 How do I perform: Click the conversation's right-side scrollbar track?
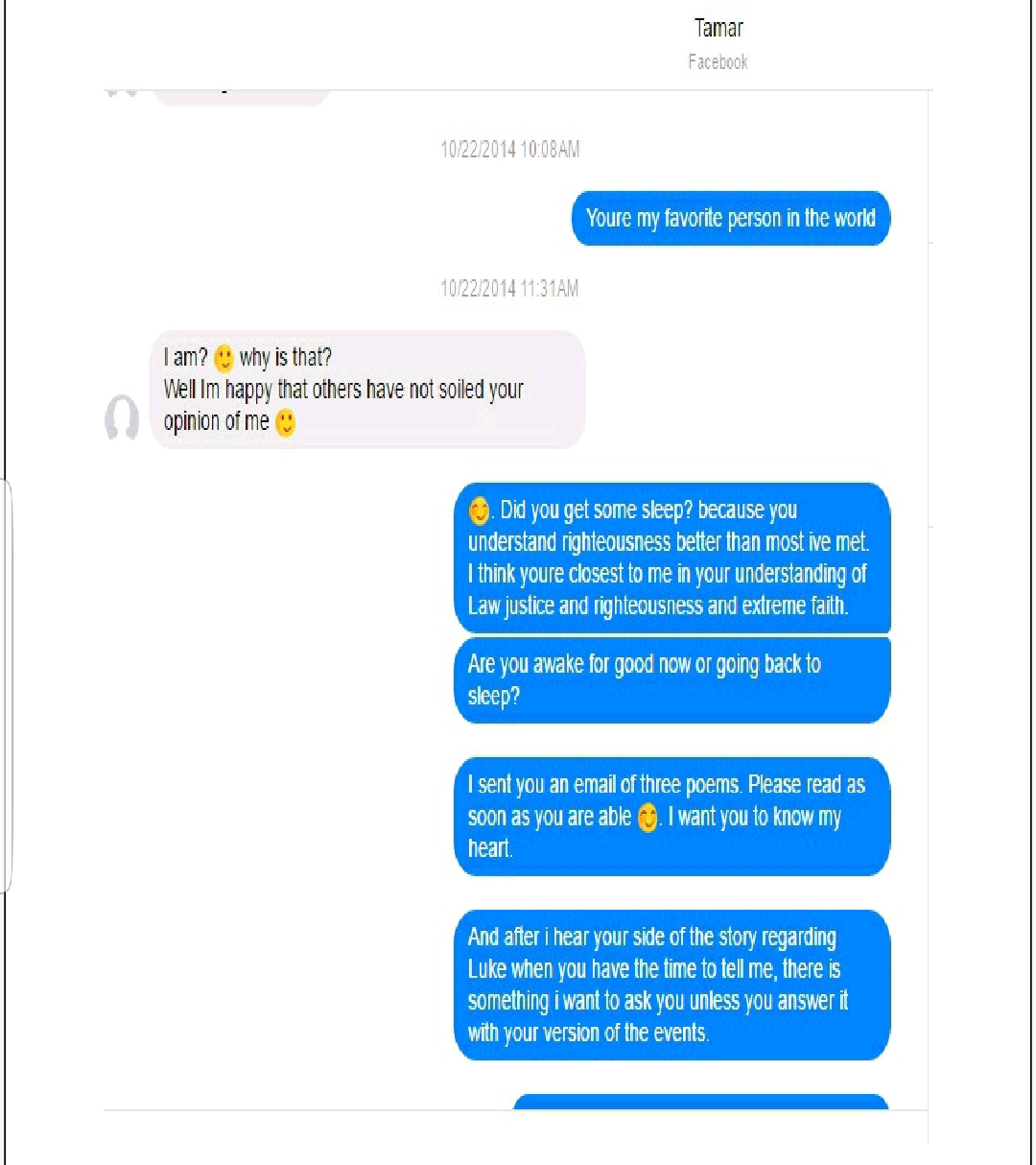click(x=930, y=614)
